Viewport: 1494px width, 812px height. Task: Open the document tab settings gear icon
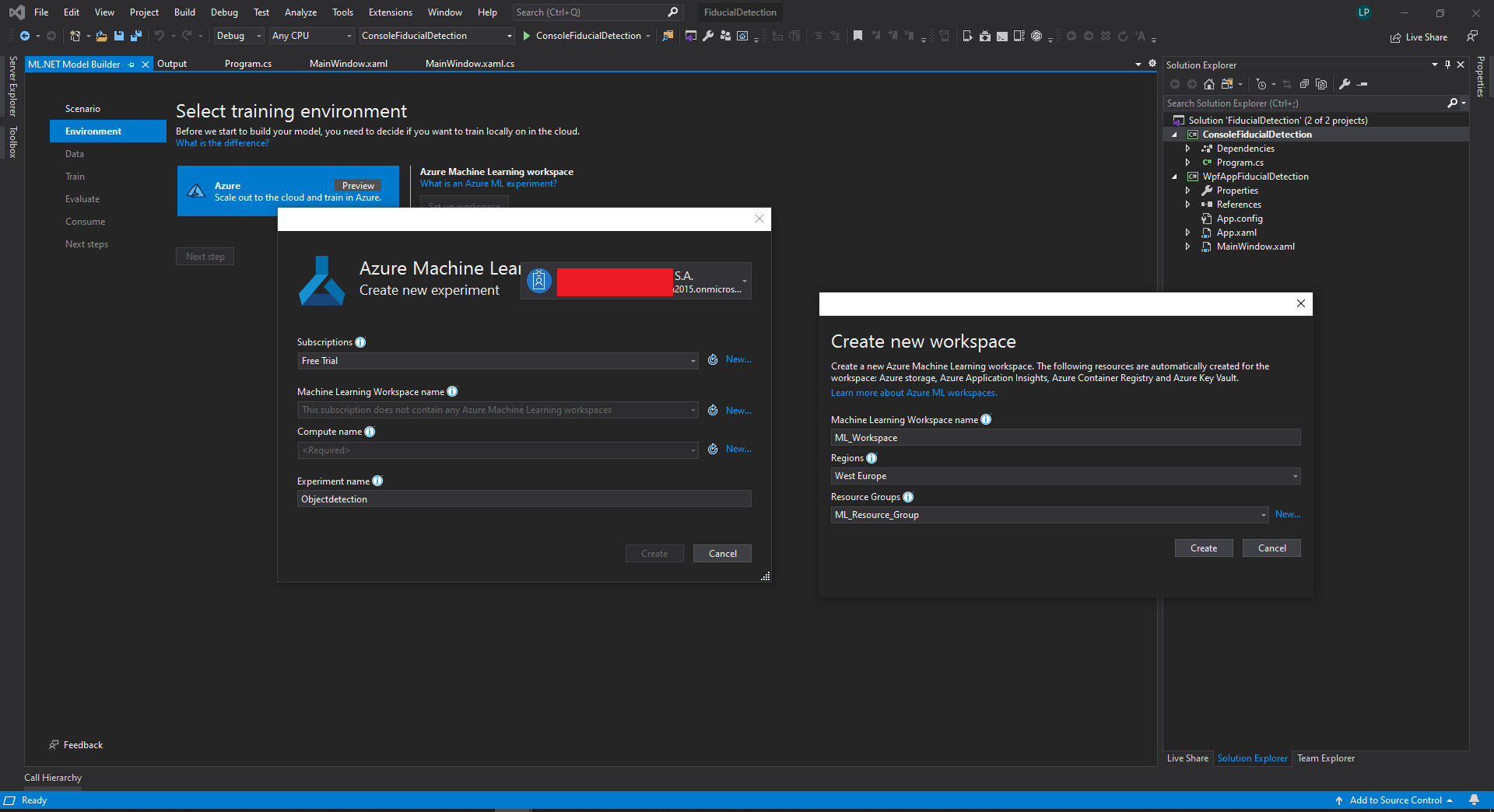pos(1152,64)
